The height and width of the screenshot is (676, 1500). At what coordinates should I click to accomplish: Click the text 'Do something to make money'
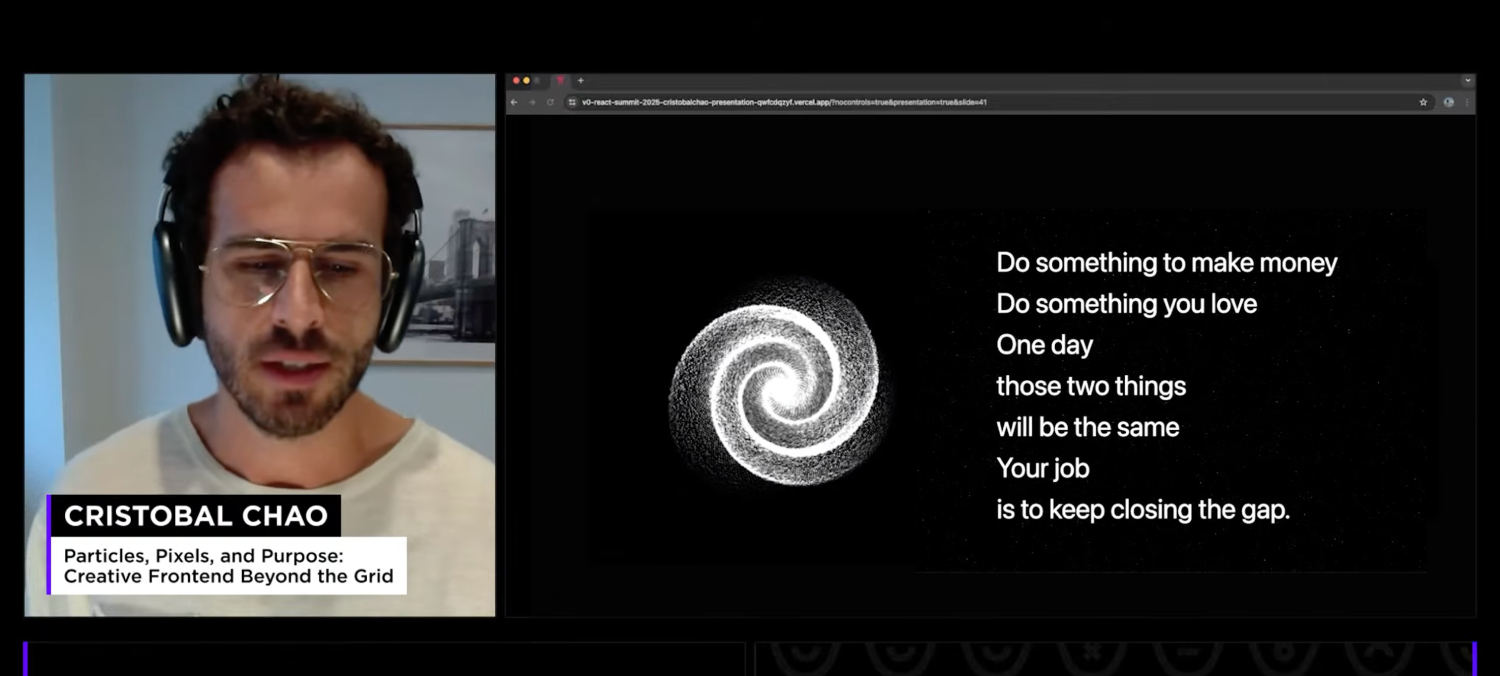[1166, 263]
